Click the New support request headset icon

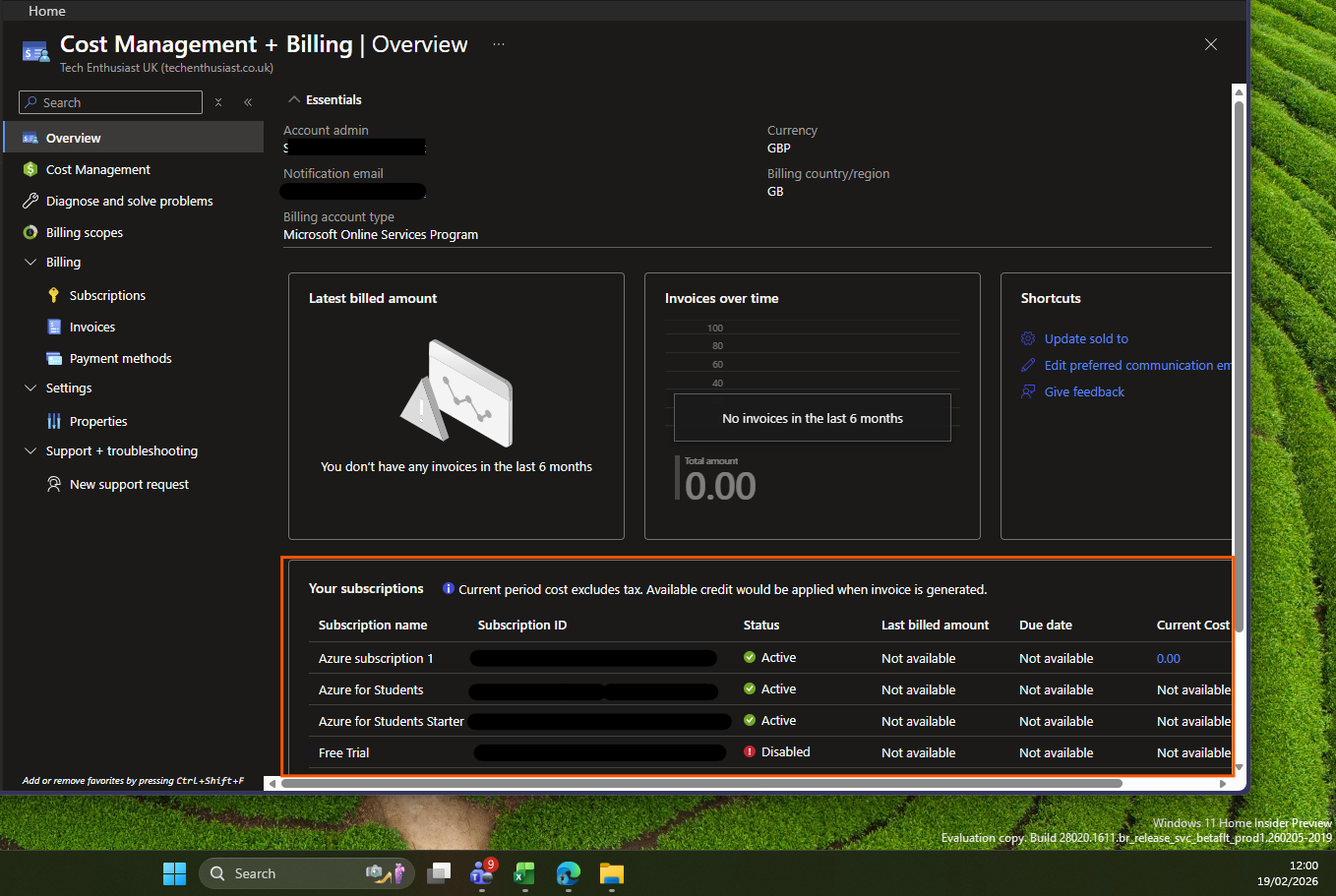[x=54, y=484]
